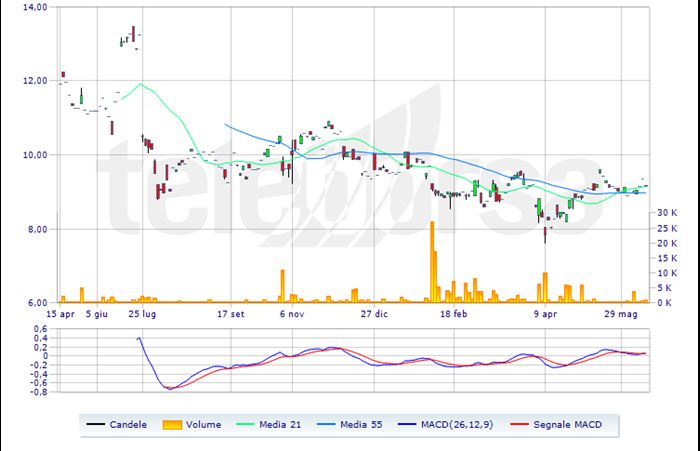The height and width of the screenshot is (451, 700).
Task: Click the 0 K volume axis label
Action: click(665, 303)
